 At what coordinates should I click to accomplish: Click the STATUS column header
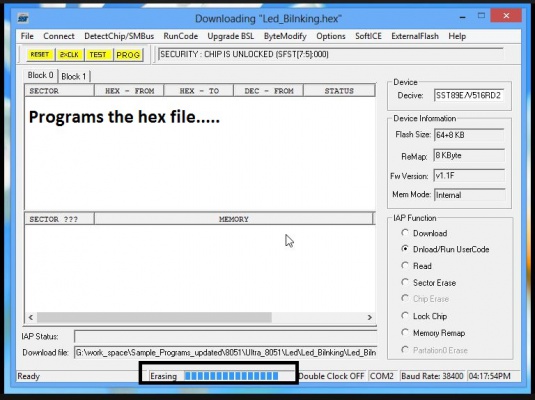[339, 91]
